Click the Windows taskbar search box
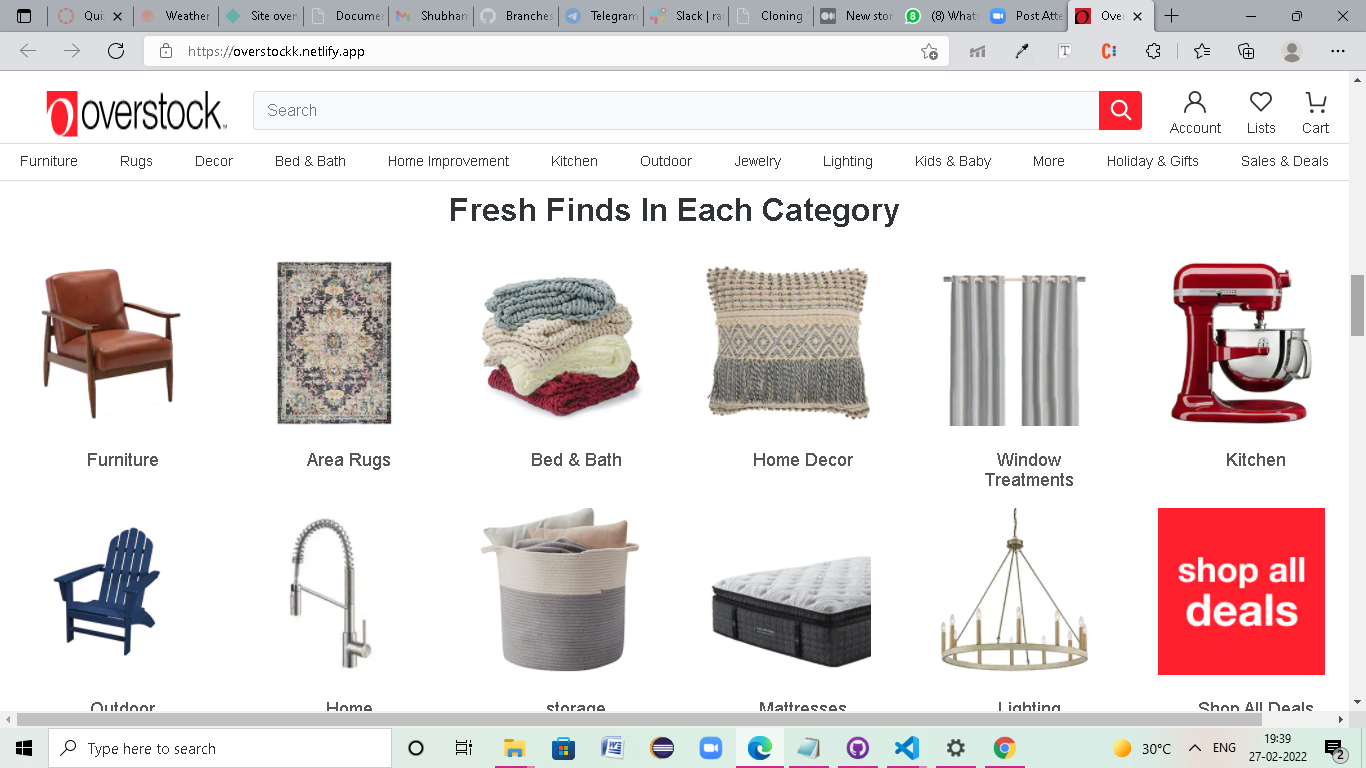 [220, 748]
